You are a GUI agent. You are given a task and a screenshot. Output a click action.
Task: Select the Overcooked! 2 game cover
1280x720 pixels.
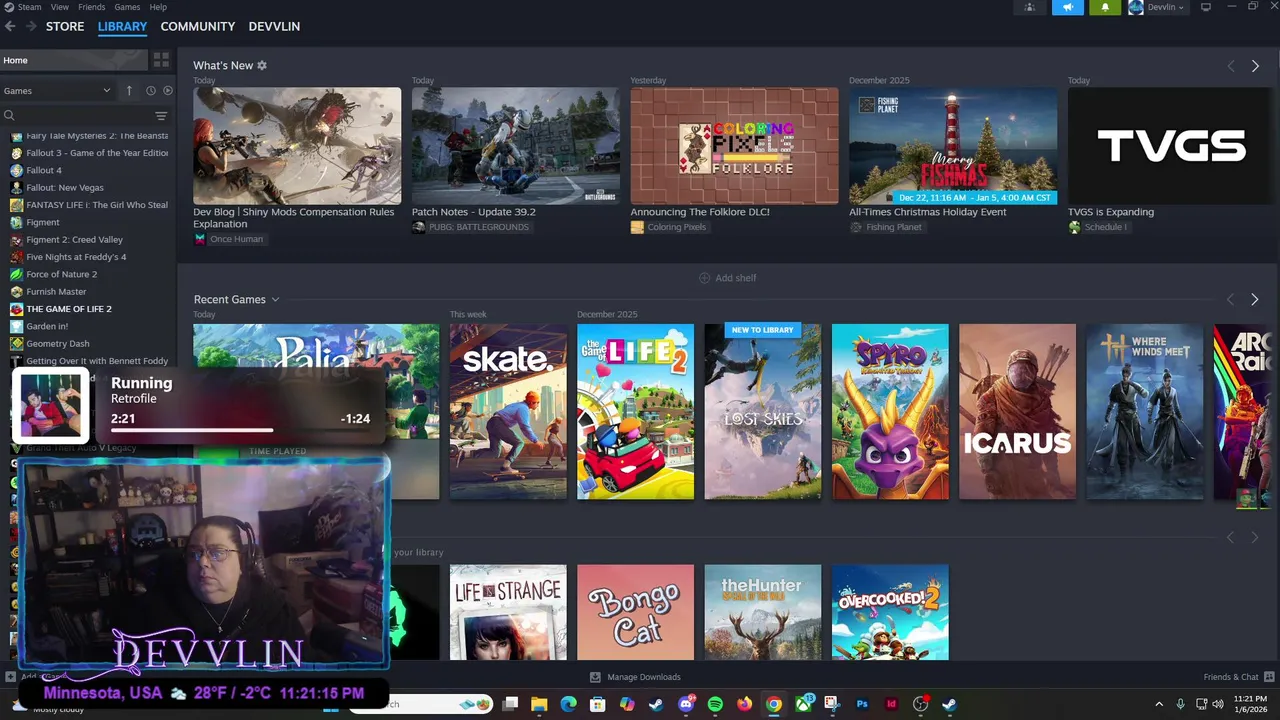890,612
